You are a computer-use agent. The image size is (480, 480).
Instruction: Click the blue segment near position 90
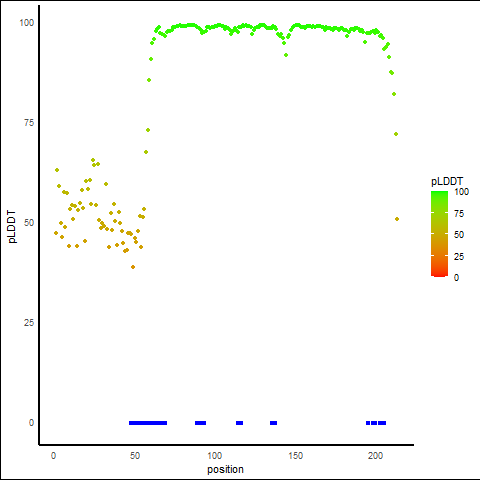coord(200,423)
